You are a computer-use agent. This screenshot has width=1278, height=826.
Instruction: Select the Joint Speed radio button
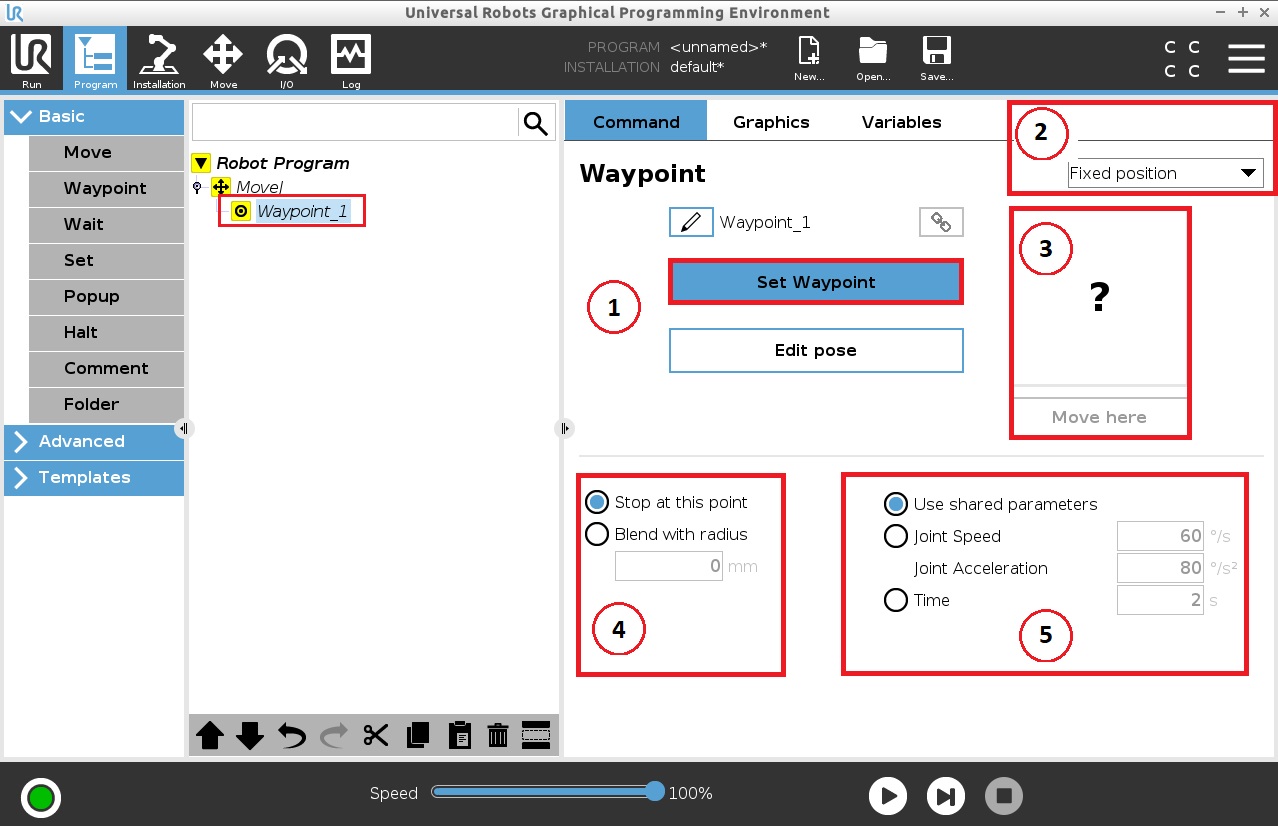click(x=896, y=536)
